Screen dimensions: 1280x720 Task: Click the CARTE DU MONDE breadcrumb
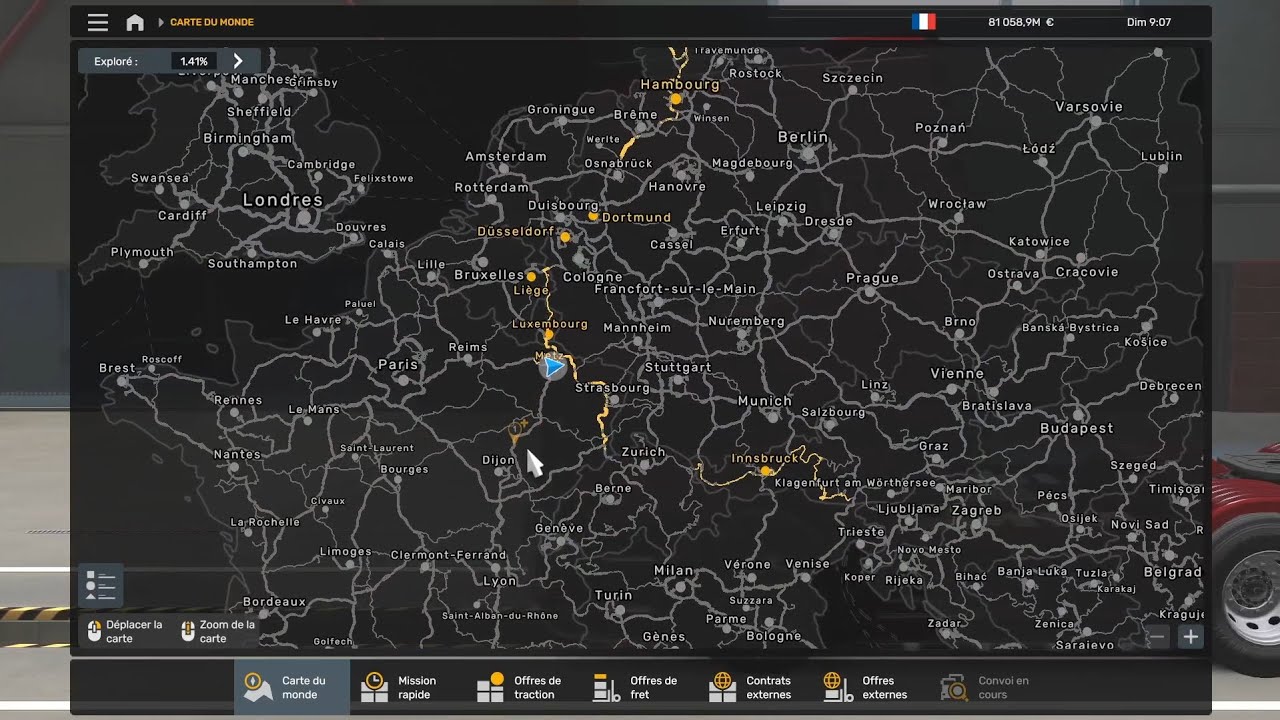point(212,22)
